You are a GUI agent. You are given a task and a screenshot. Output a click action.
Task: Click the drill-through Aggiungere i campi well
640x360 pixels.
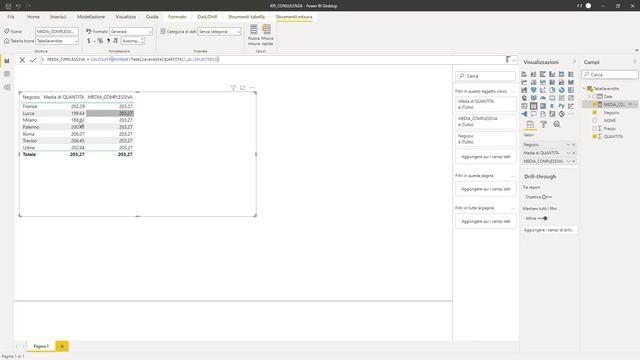coord(549,230)
